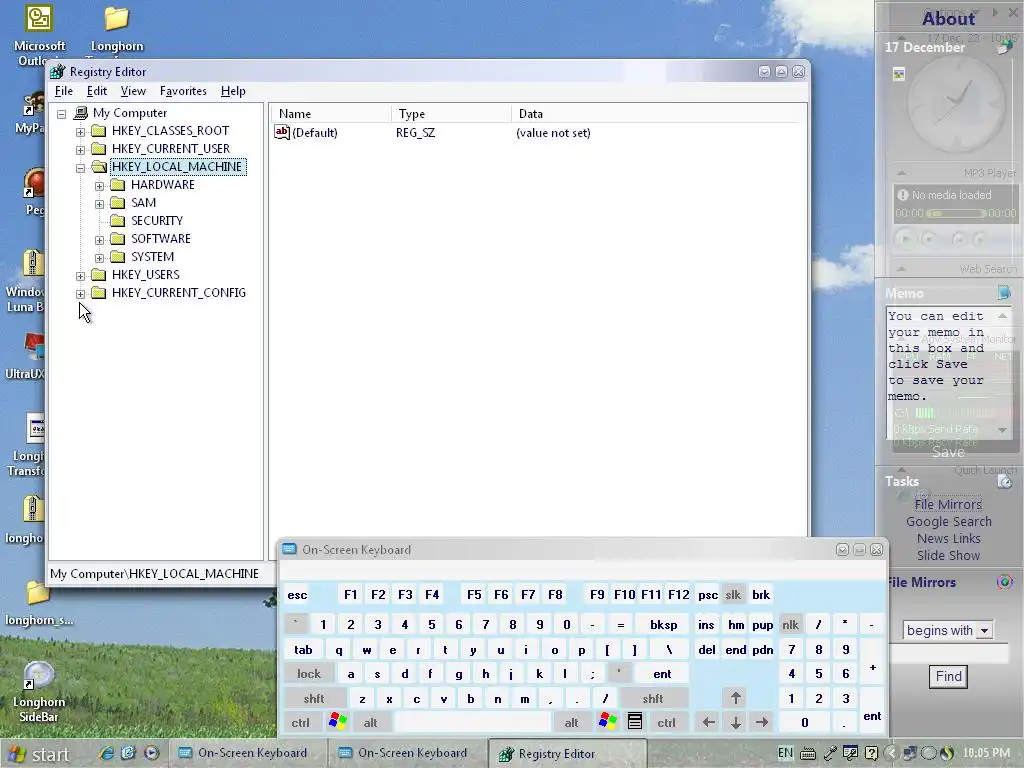The image size is (1024, 768).
Task: Click the Find button in sidebar
Action: 948,676
